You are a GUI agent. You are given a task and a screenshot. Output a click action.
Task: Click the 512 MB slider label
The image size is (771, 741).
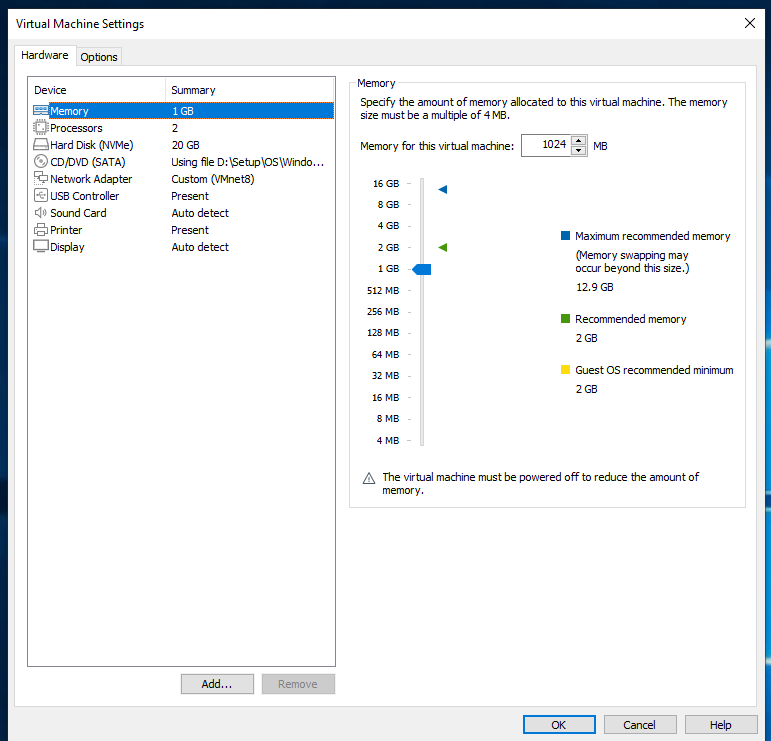click(x=383, y=291)
